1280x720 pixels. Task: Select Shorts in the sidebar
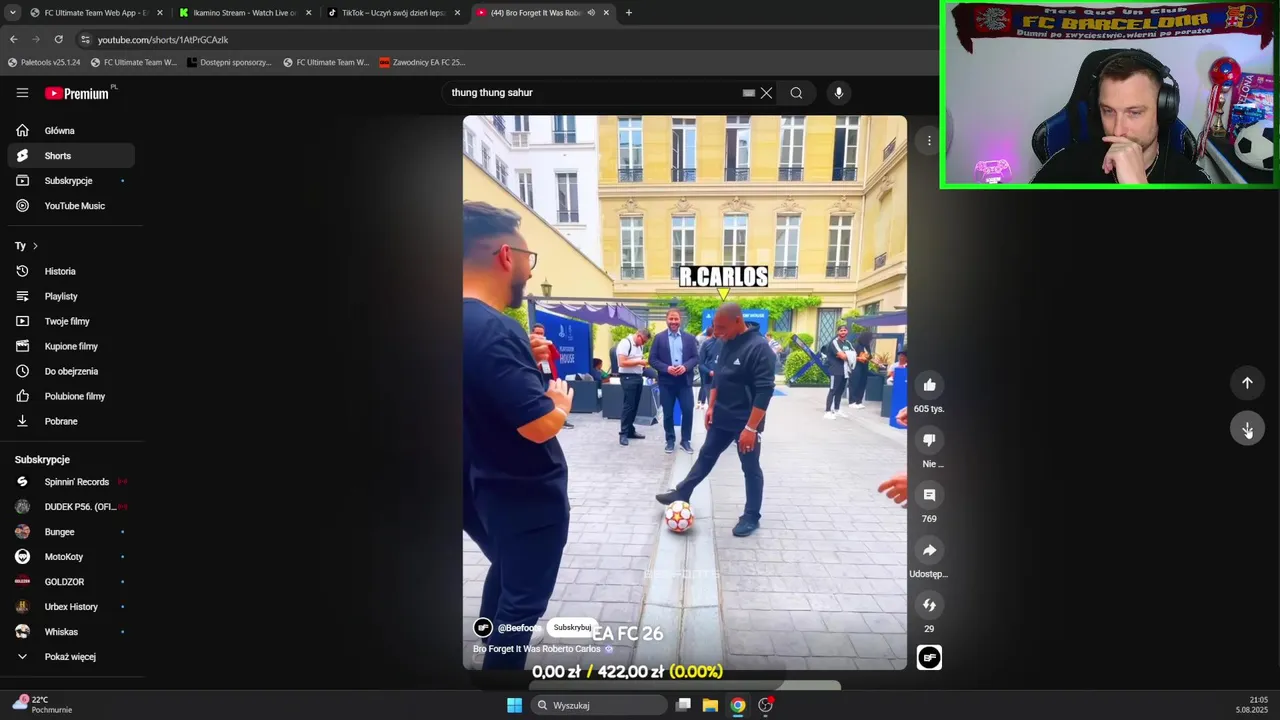point(71,156)
